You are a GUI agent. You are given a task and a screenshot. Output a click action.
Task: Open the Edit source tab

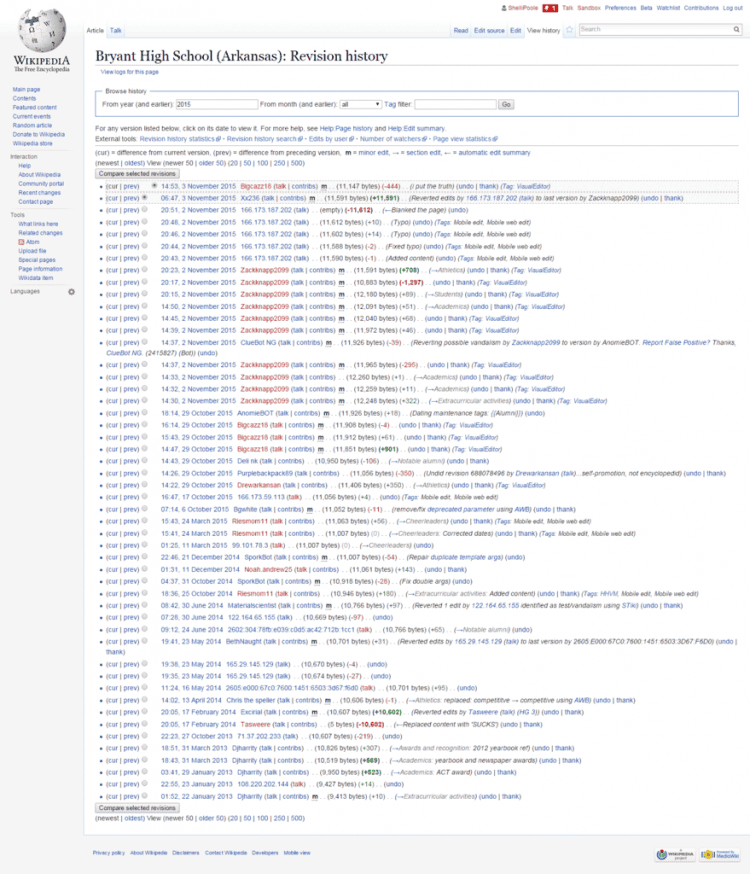coord(489,31)
